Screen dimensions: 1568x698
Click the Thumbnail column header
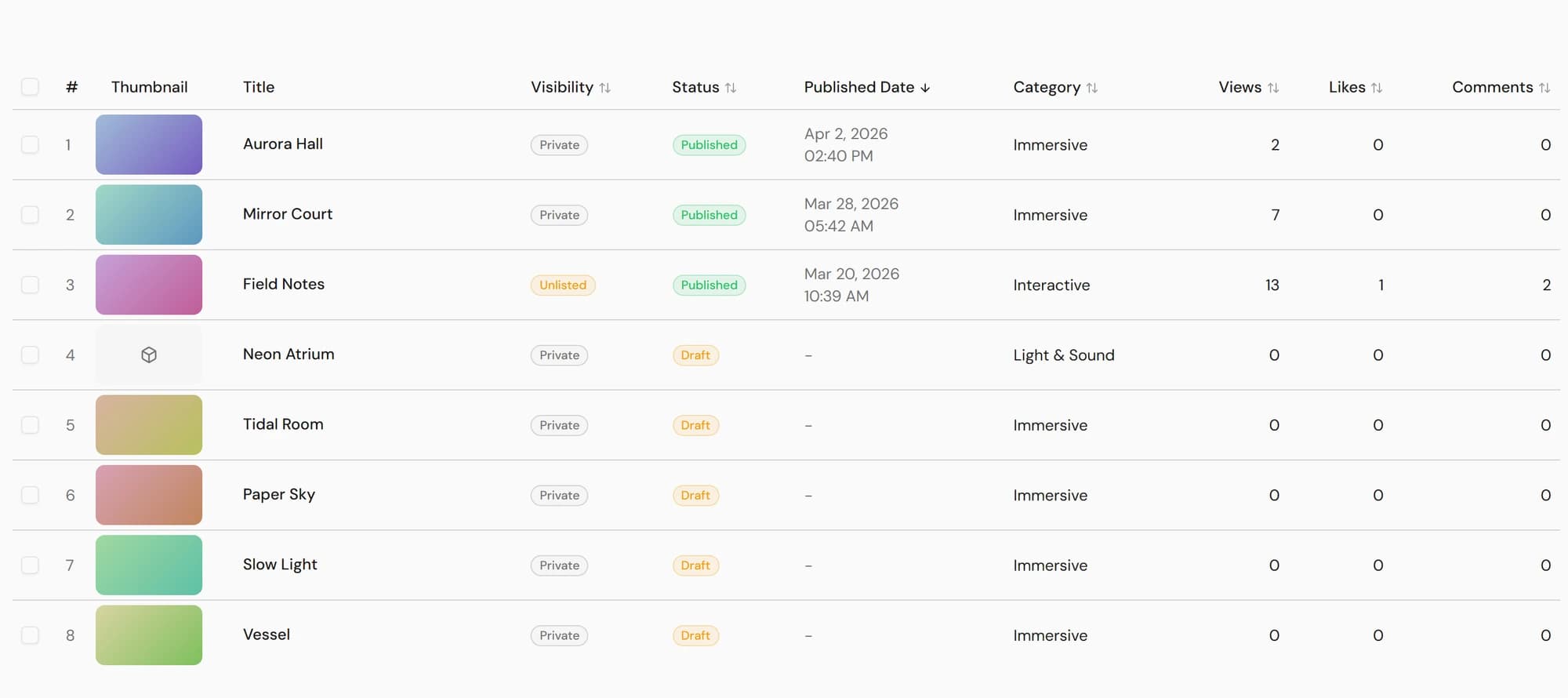coord(149,87)
